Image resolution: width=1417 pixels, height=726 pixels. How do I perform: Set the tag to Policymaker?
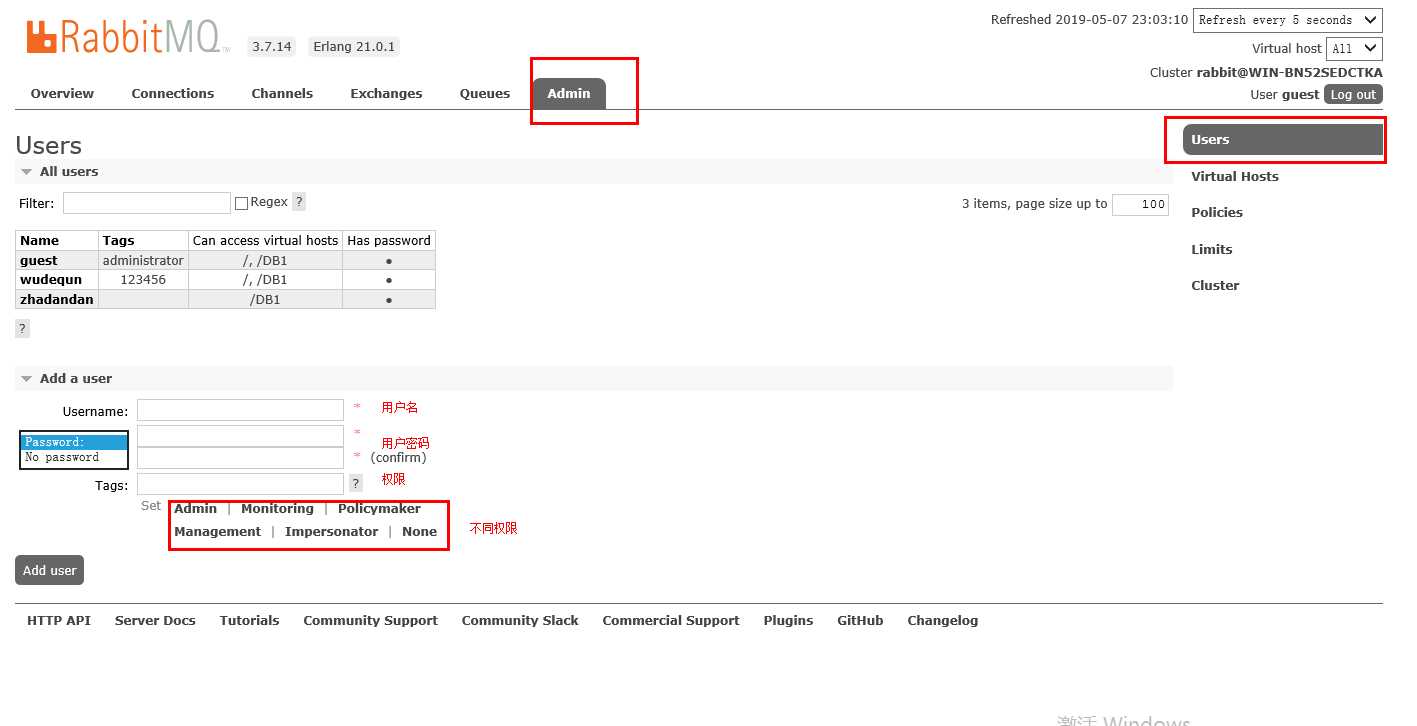[x=379, y=509]
